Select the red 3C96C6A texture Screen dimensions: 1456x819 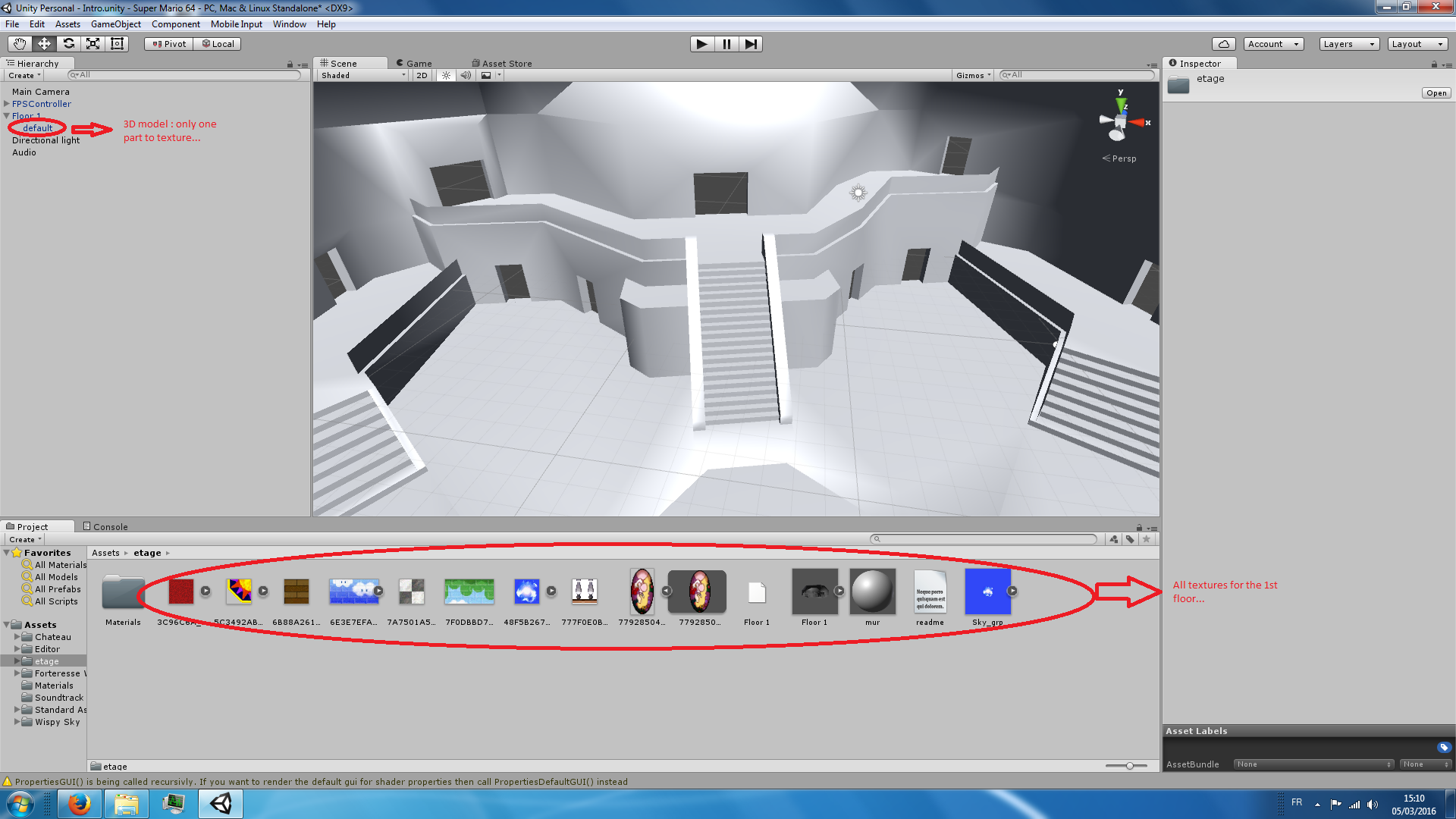(x=181, y=591)
